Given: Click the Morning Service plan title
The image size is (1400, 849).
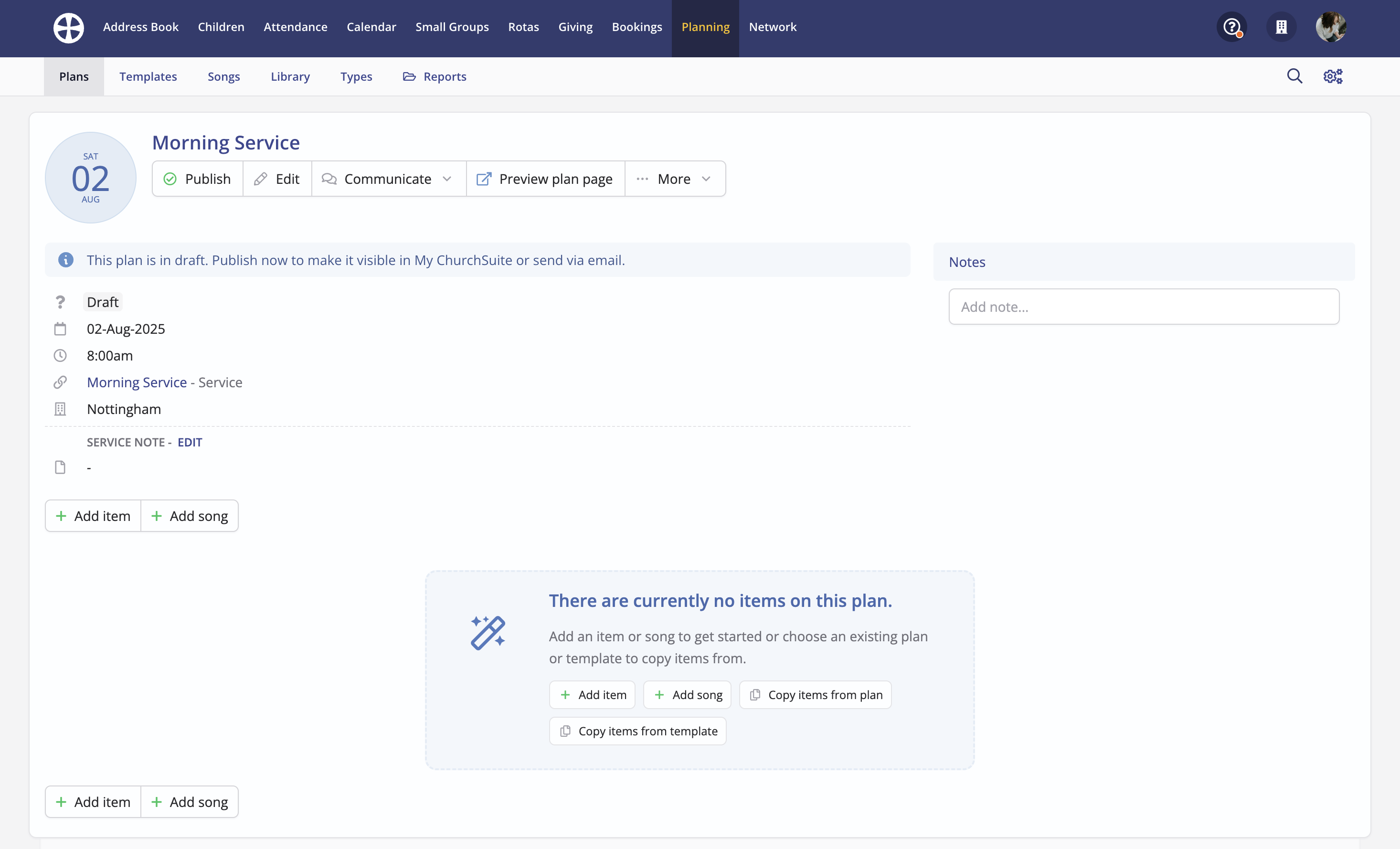Looking at the screenshot, I should pyautogui.click(x=226, y=143).
